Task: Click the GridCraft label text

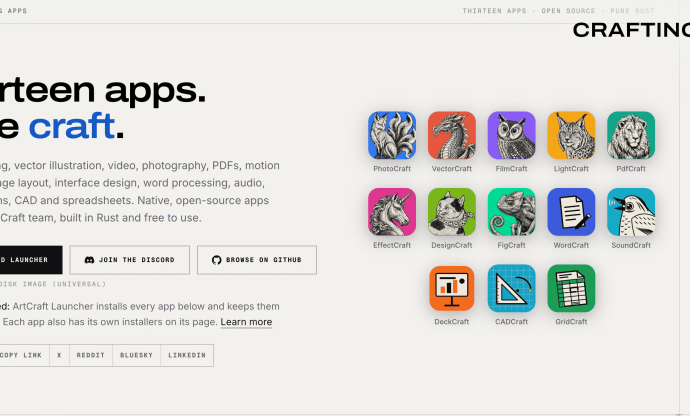Action: [x=571, y=322]
